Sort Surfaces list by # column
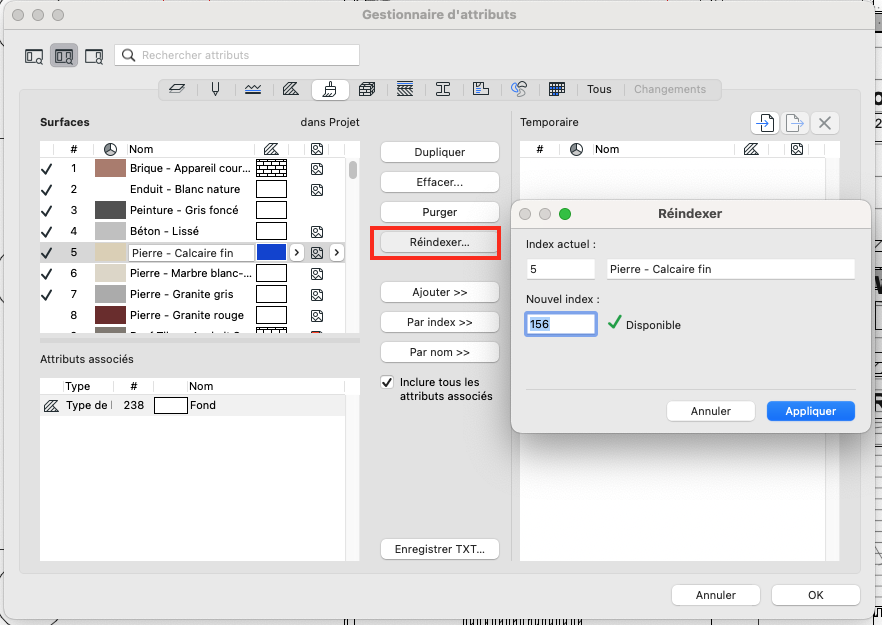Viewport: 882px width, 625px height. (74, 149)
